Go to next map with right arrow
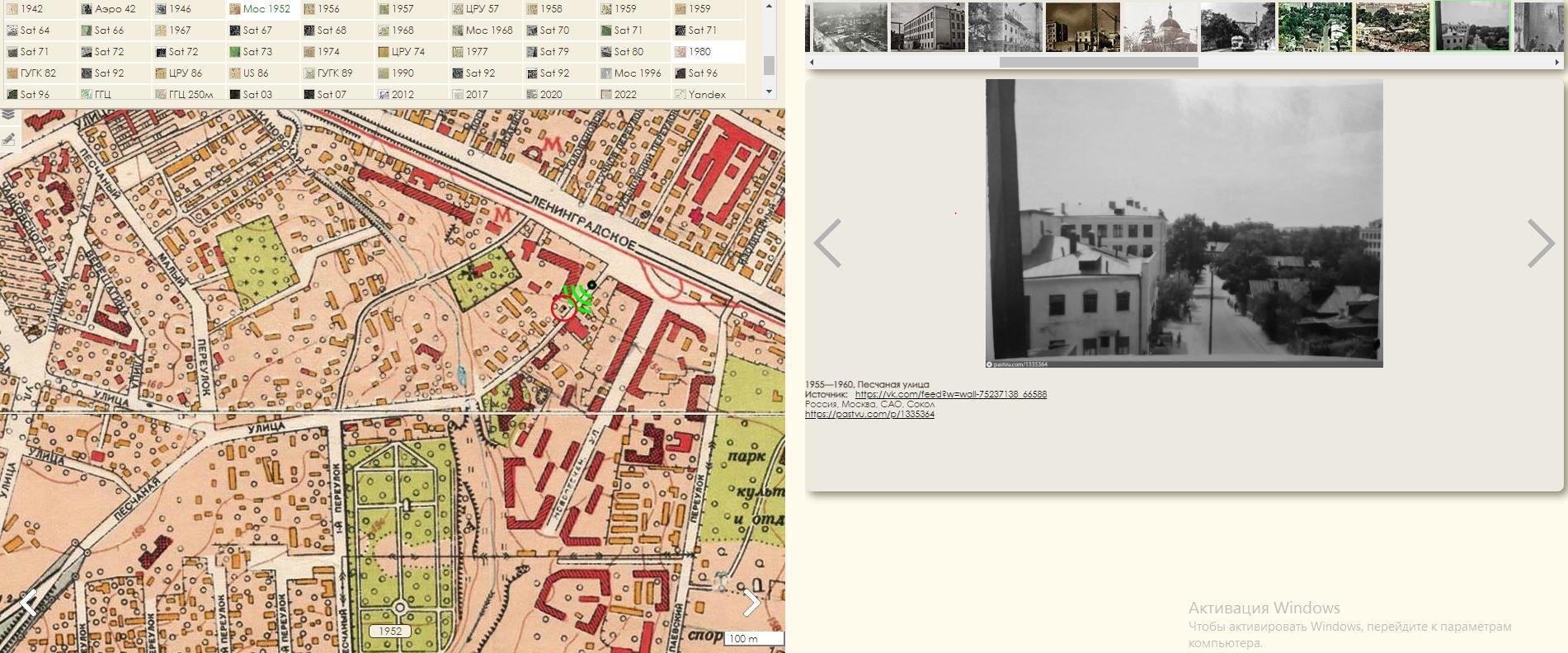The height and width of the screenshot is (653, 1568). [751, 603]
